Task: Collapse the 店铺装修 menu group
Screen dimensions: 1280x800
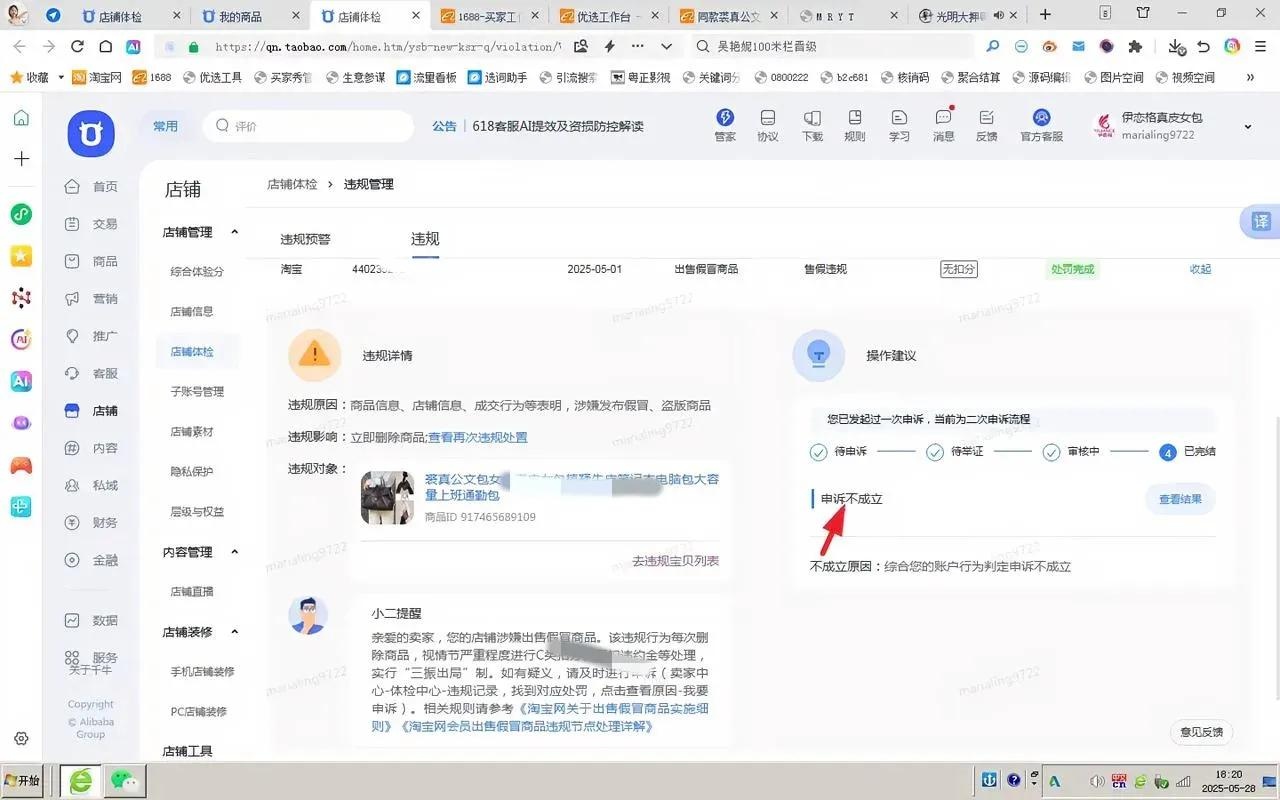Action: pos(235,632)
